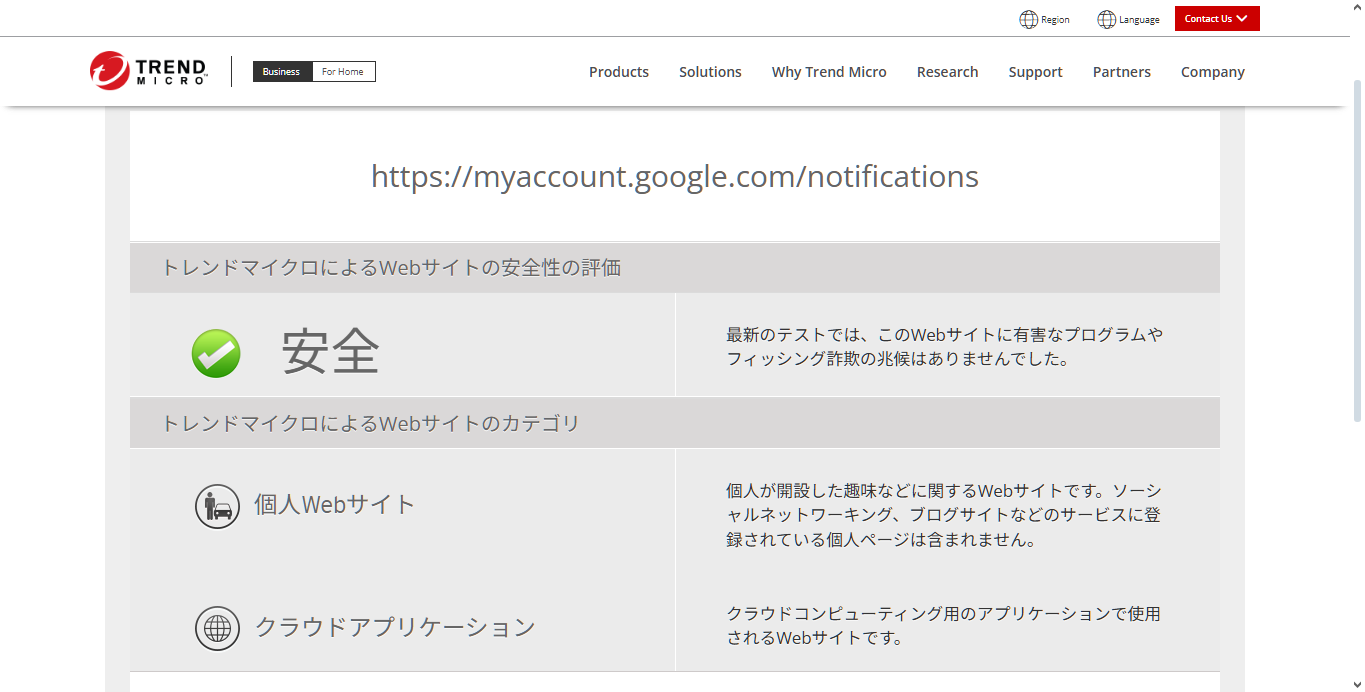Switch to the Business toggle option
Image resolution: width=1365 pixels, height=692 pixels.
pos(281,72)
